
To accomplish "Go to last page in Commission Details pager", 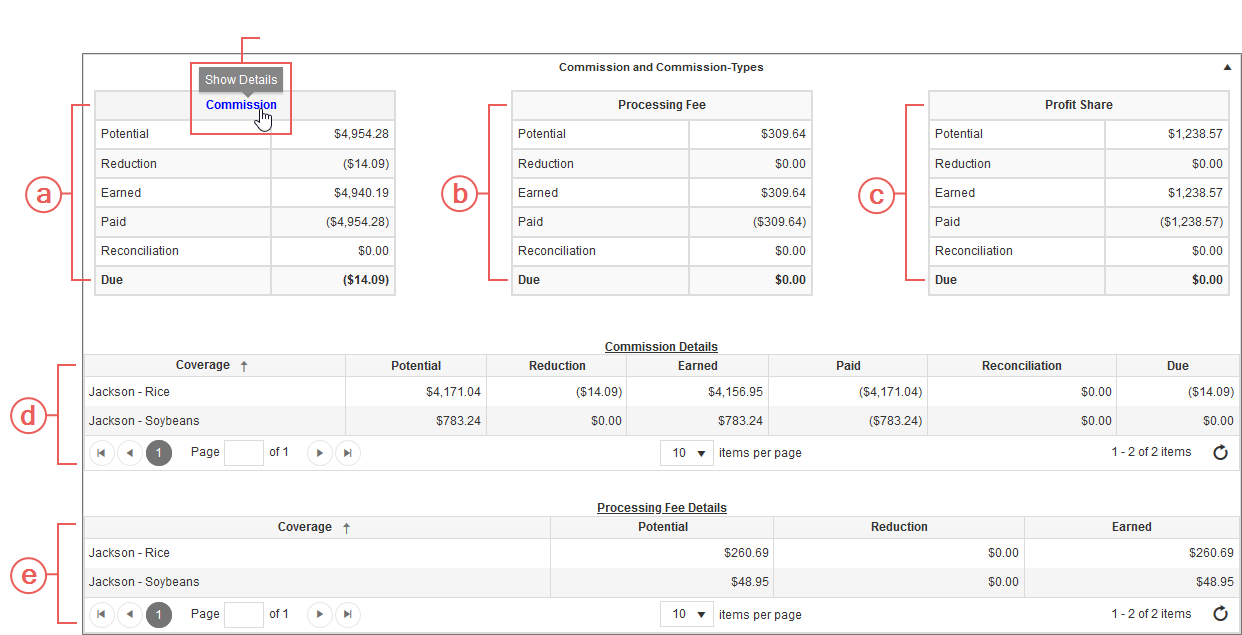I will coord(347,453).
